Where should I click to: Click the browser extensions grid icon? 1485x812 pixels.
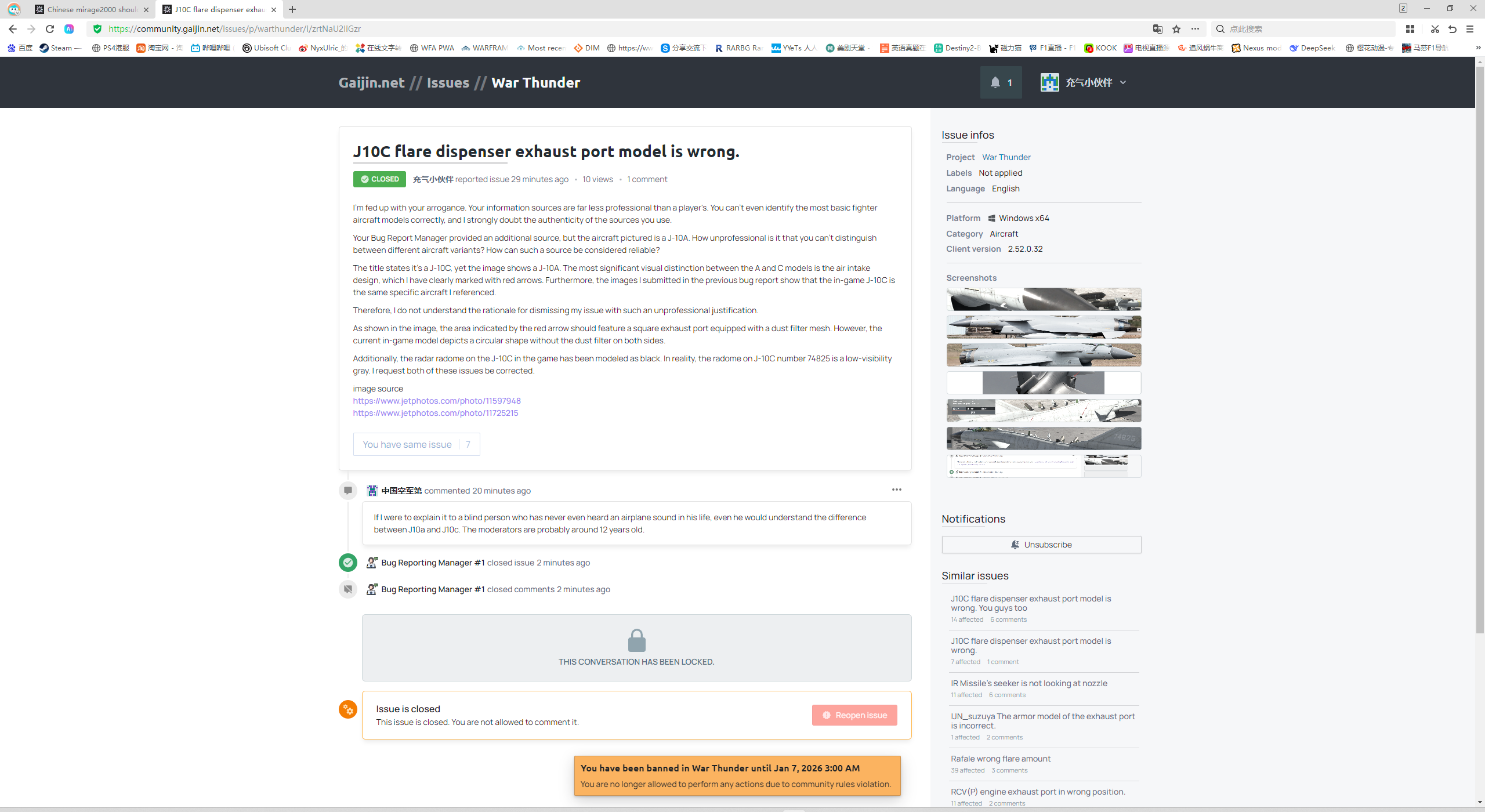(x=1410, y=29)
